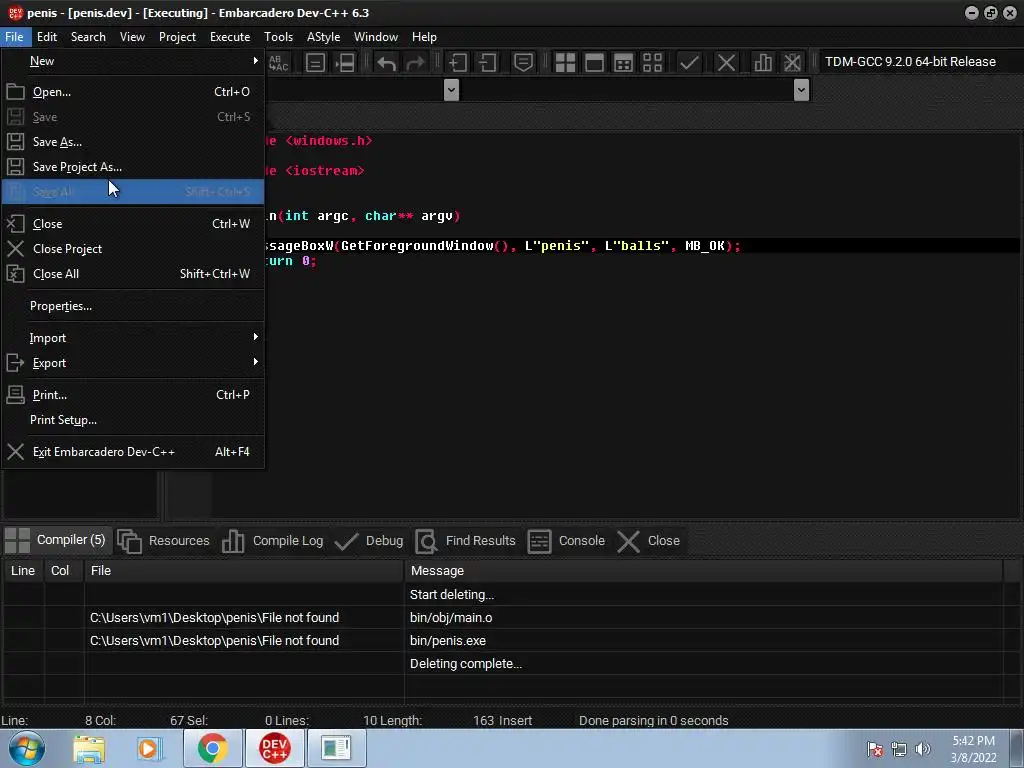Image resolution: width=1024 pixels, height=768 pixels.
Task: Select the bin/obj/main.o message row
Action: (503, 618)
